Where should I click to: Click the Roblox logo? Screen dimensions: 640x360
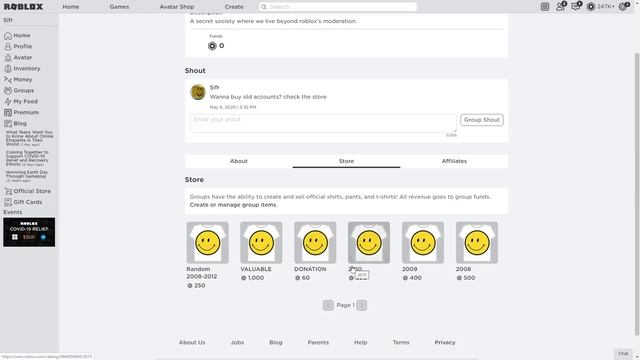pyautogui.click(x=23, y=7)
